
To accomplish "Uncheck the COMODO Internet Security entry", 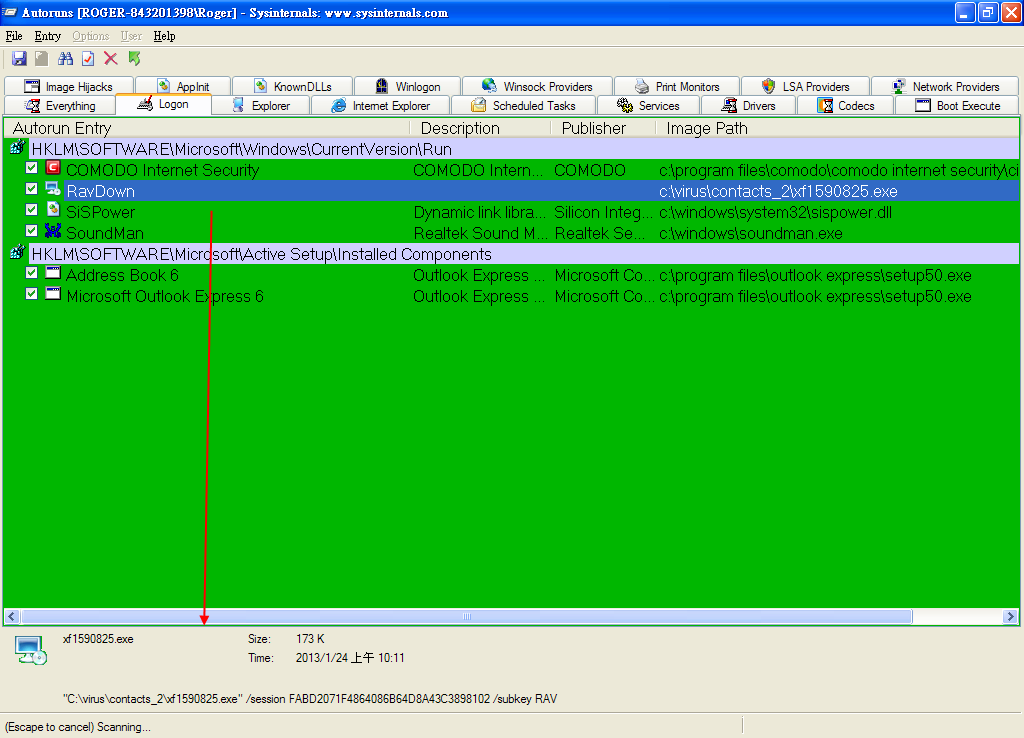I will [31, 168].
